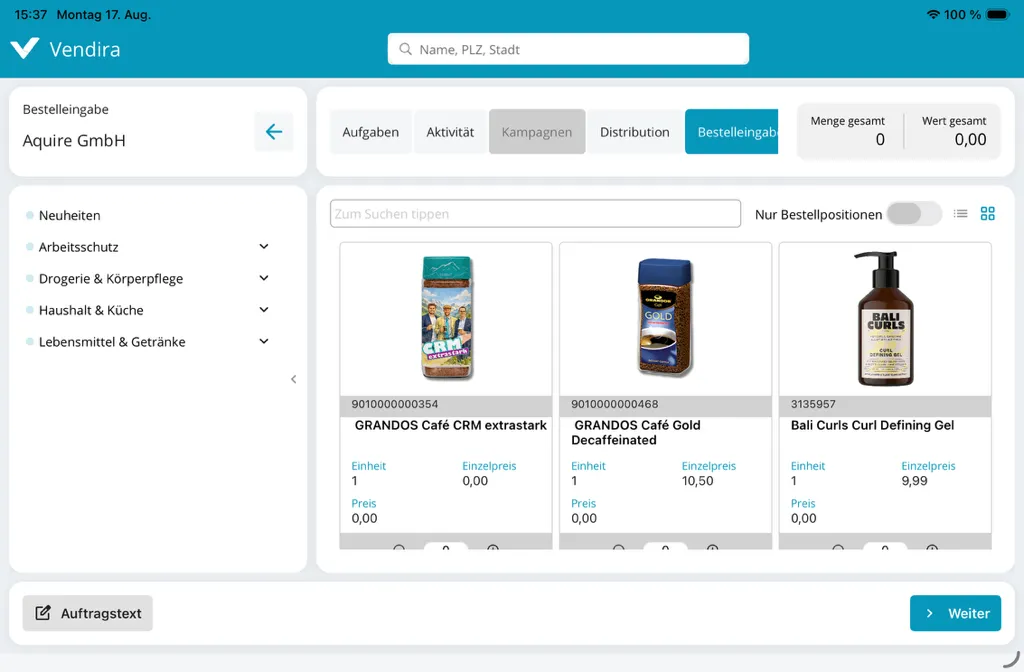Open the Aktivität tab
This screenshot has height=672, width=1024.
tap(450, 132)
